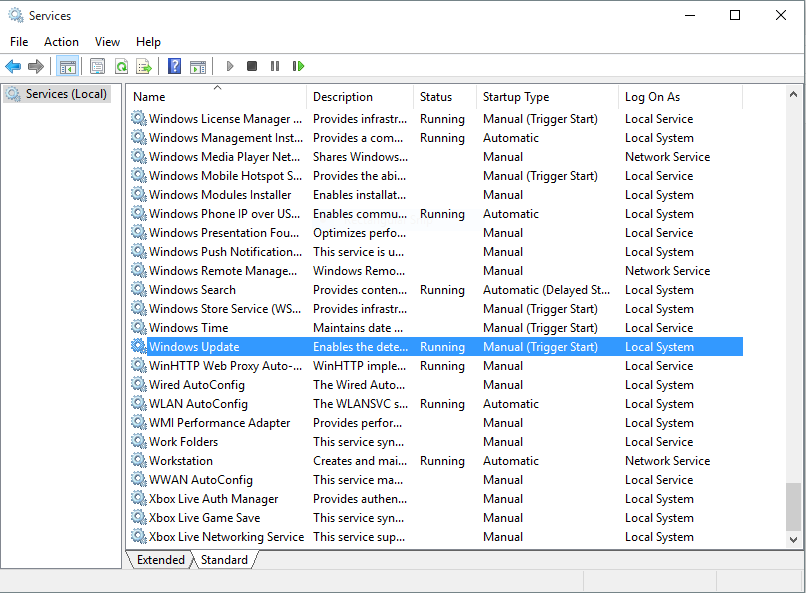Screen dimensions: 806x593
Task: Select Windows Store Service (WS...) row
Action: tap(437, 309)
